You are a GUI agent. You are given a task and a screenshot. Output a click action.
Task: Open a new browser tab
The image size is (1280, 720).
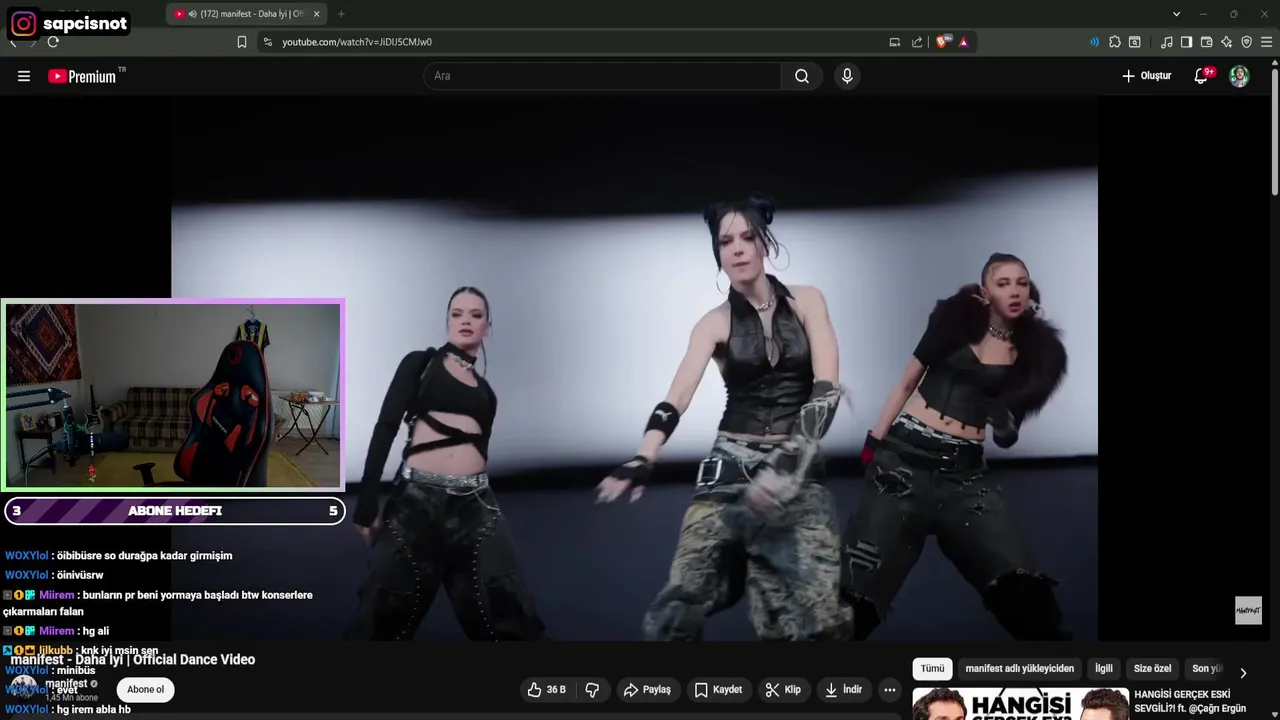pyautogui.click(x=341, y=14)
